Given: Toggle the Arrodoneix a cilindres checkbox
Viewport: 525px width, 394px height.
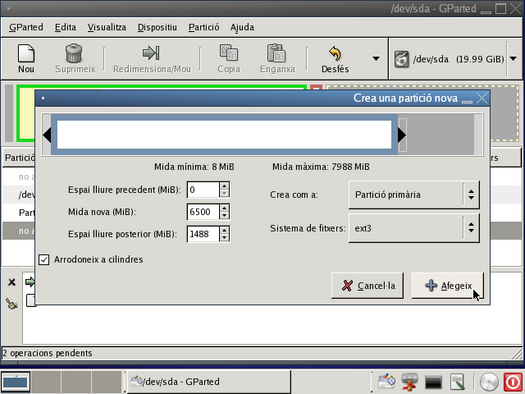Looking at the screenshot, I should click(44, 259).
